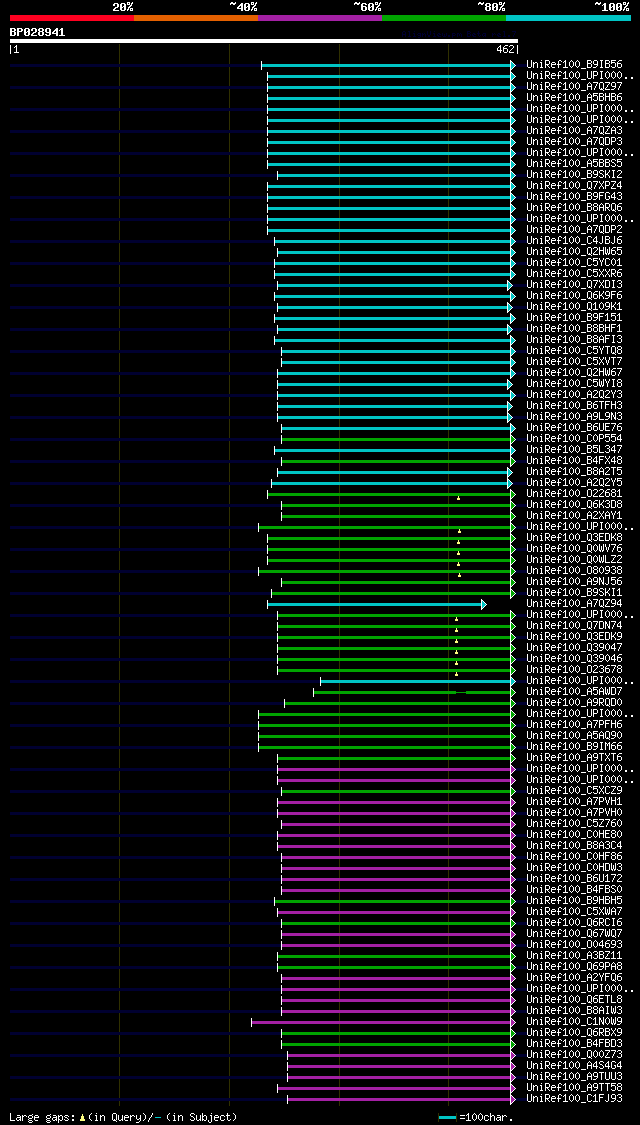Open hit UniRef100_Q69PA8
The image size is (640, 1125).
pyautogui.click(x=574, y=966)
